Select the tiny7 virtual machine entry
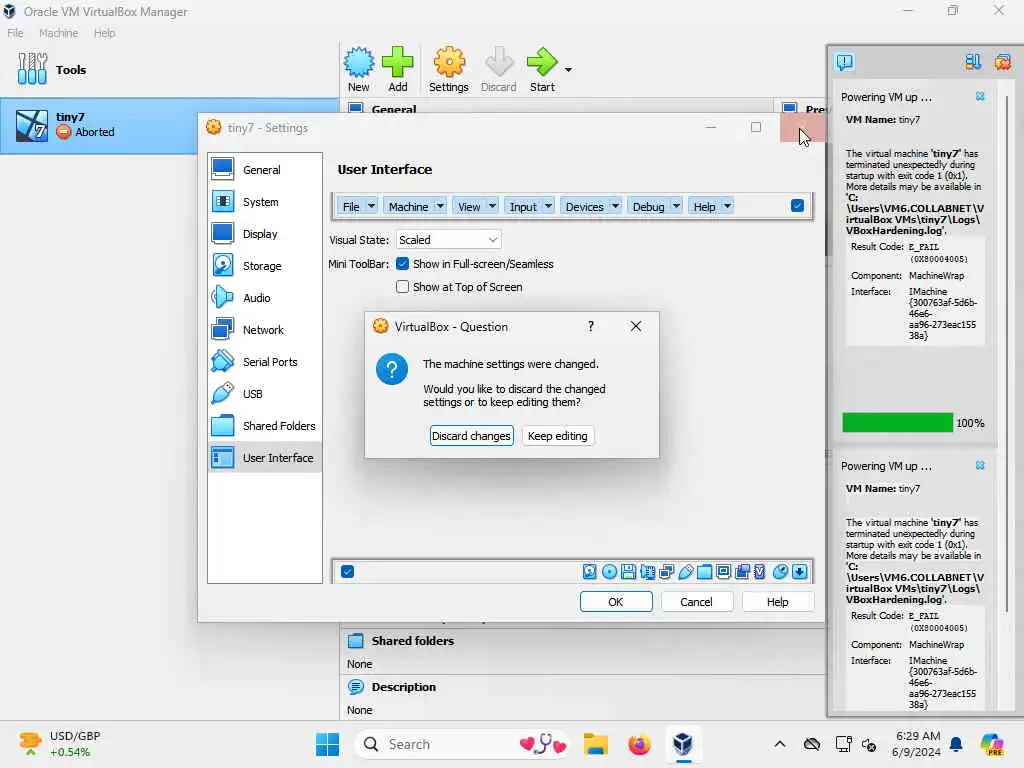Viewport: 1024px width, 768px height. tap(99, 125)
